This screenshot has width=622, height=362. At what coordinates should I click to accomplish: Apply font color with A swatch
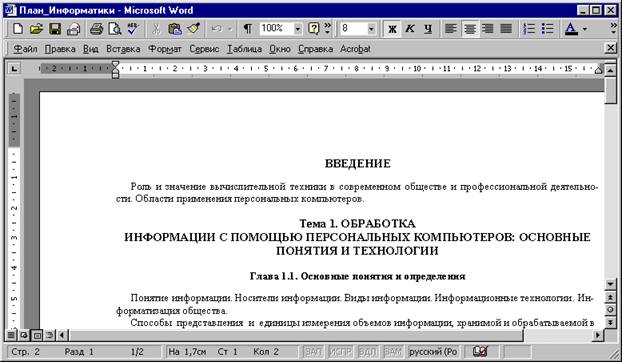coord(571,29)
